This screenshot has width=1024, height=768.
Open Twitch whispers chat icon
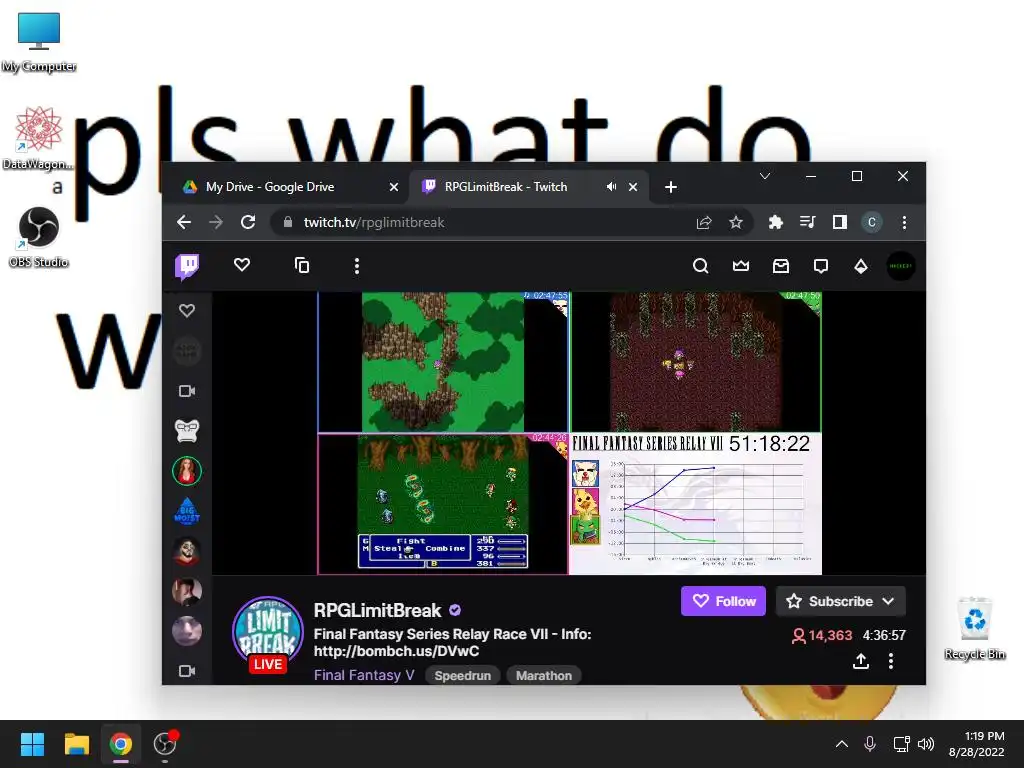point(821,266)
